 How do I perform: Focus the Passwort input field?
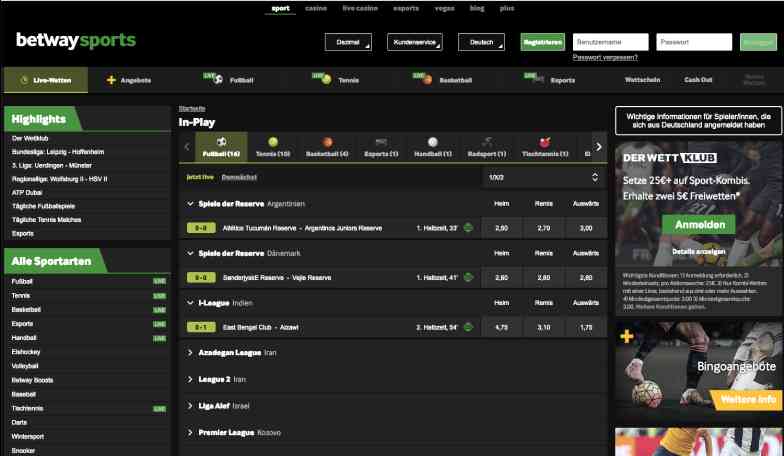click(694, 42)
